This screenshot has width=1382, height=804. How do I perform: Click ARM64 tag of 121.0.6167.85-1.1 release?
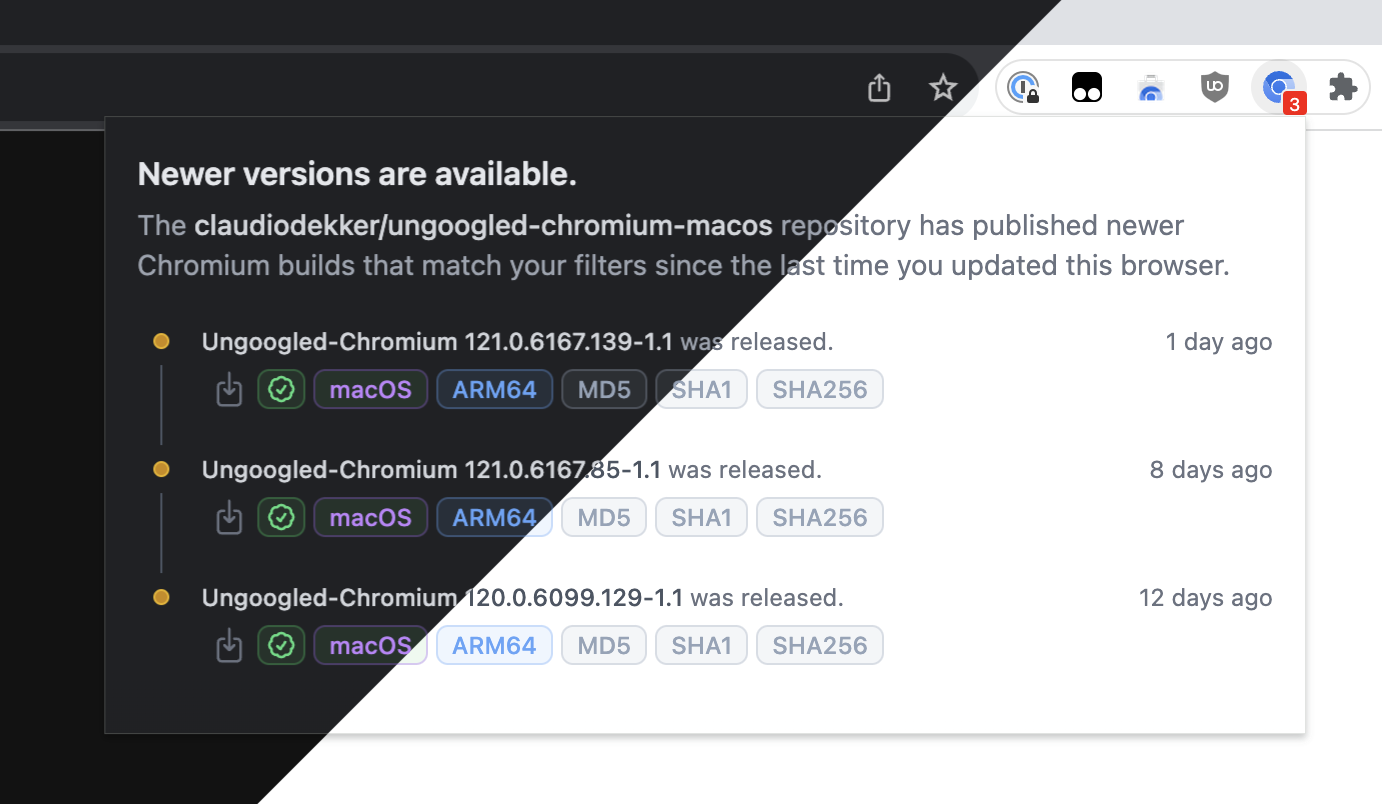pyautogui.click(x=495, y=518)
